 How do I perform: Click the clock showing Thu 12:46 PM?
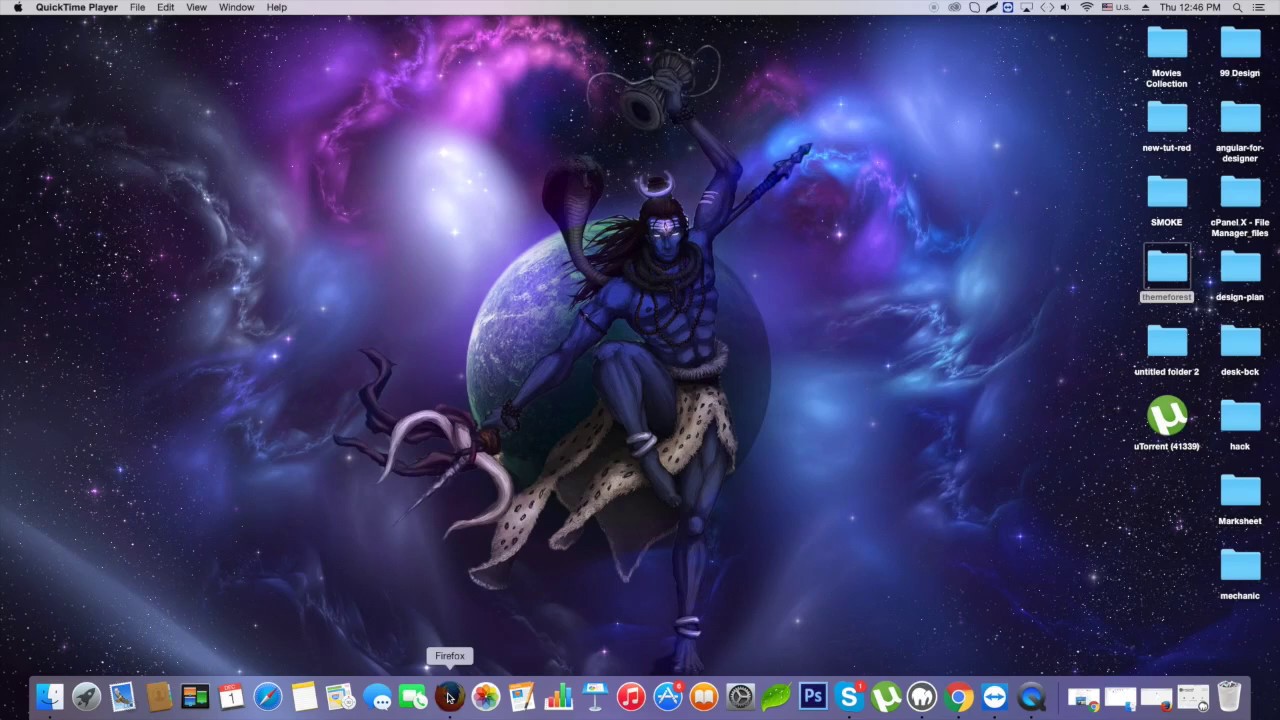pyautogui.click(x=1190, y=7)
